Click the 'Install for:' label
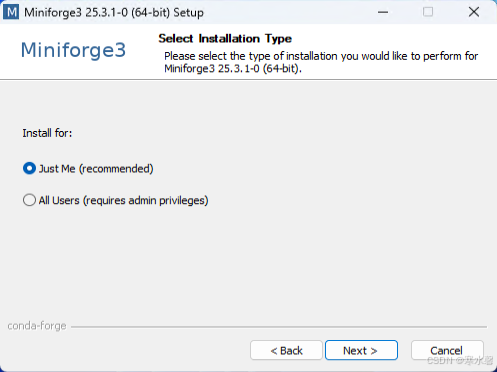The height and width of the screenshot is (372, 497). pos(47,133)
